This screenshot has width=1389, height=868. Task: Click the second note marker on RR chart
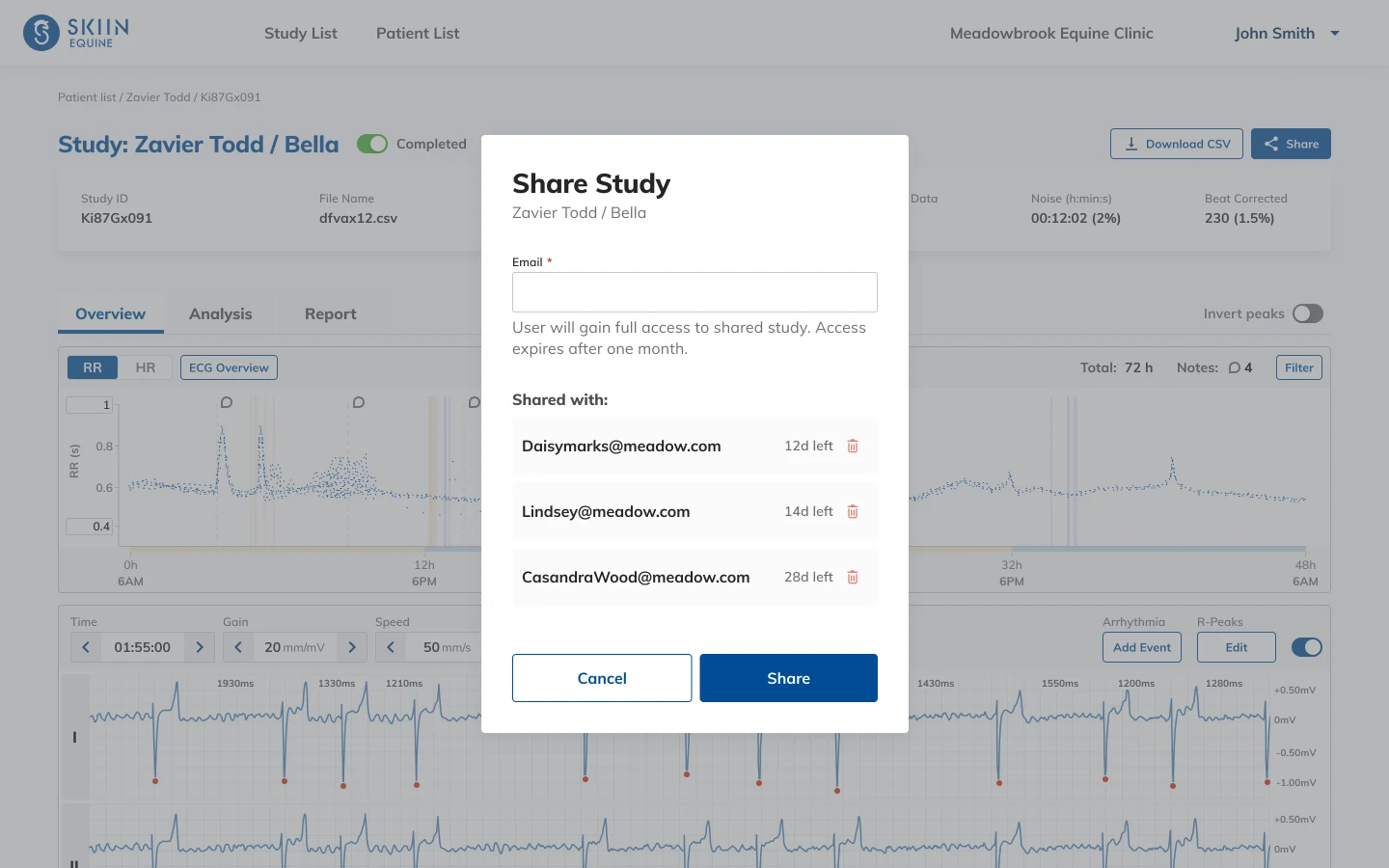[x=359, y=402]
